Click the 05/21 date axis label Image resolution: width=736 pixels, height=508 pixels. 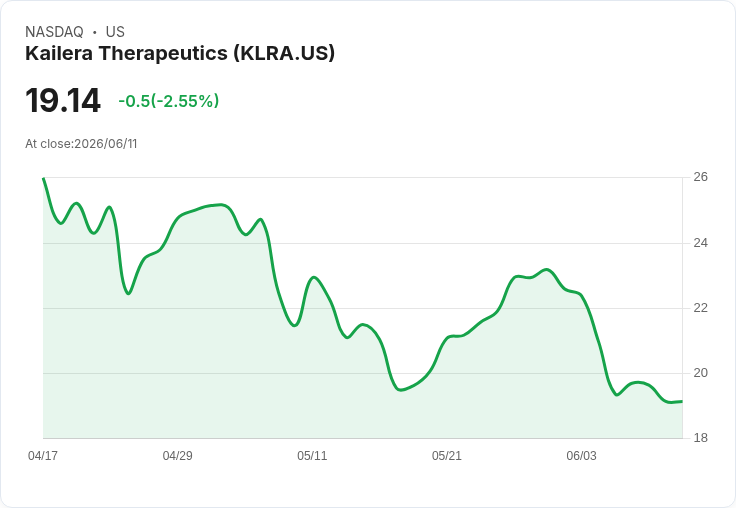(447, 455)
